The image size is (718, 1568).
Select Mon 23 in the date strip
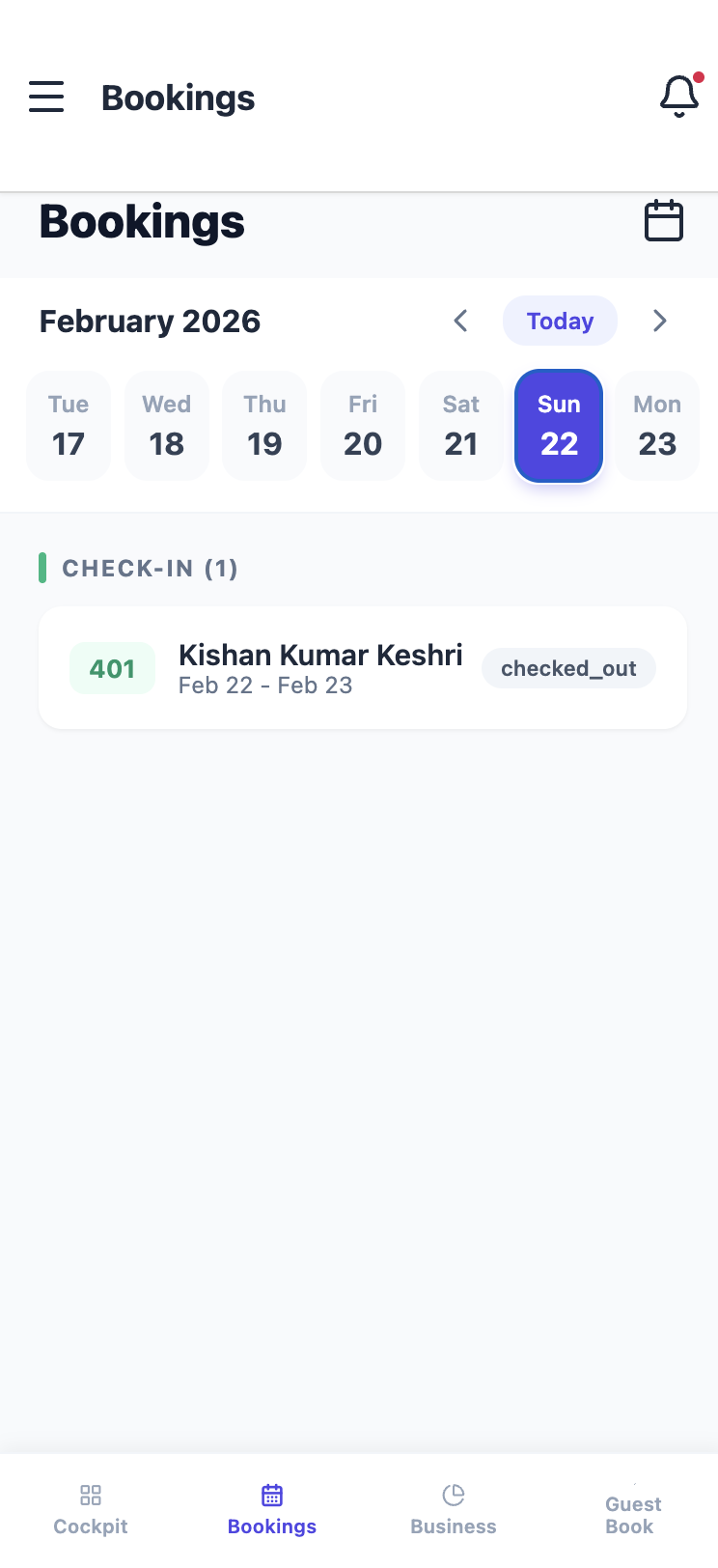[657, 425]
